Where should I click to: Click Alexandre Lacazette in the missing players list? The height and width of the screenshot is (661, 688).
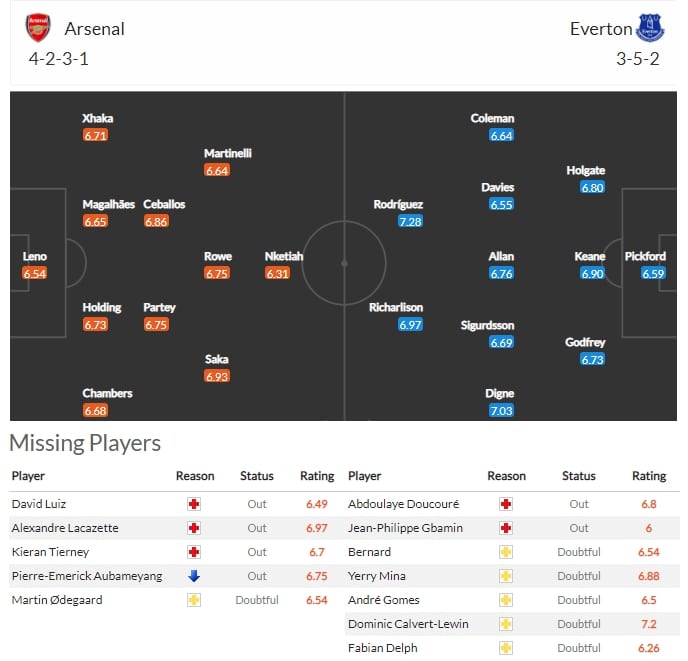point(65,528)
